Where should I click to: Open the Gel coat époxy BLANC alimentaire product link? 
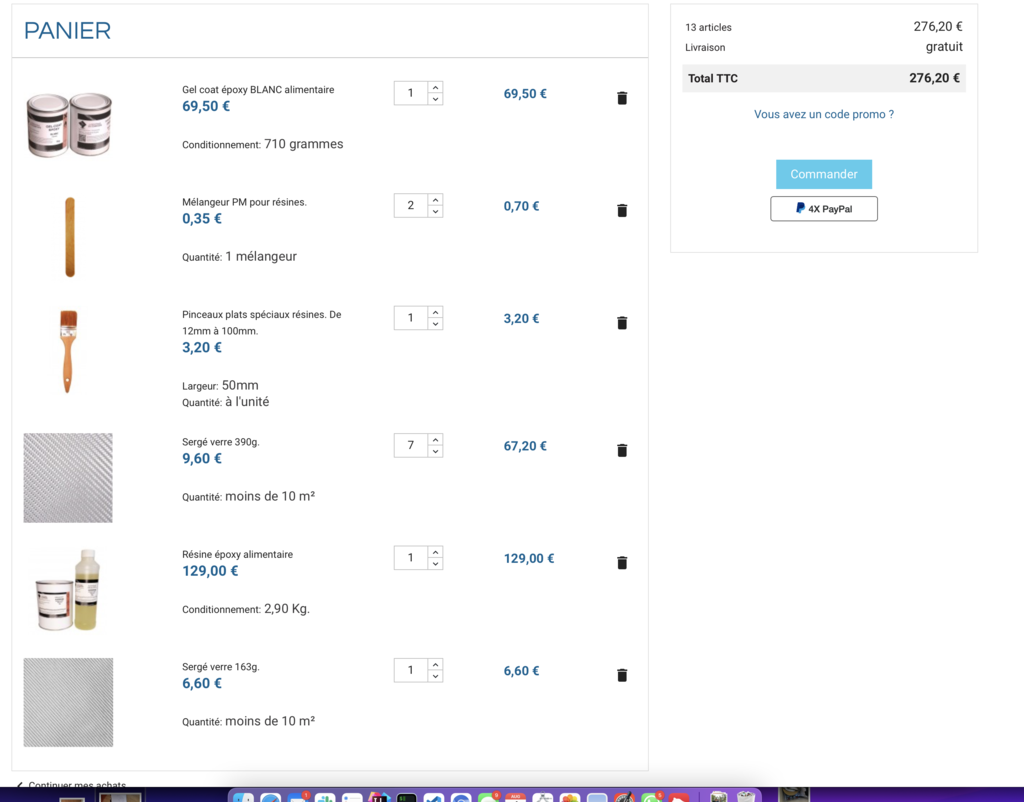tap(258, 89)
